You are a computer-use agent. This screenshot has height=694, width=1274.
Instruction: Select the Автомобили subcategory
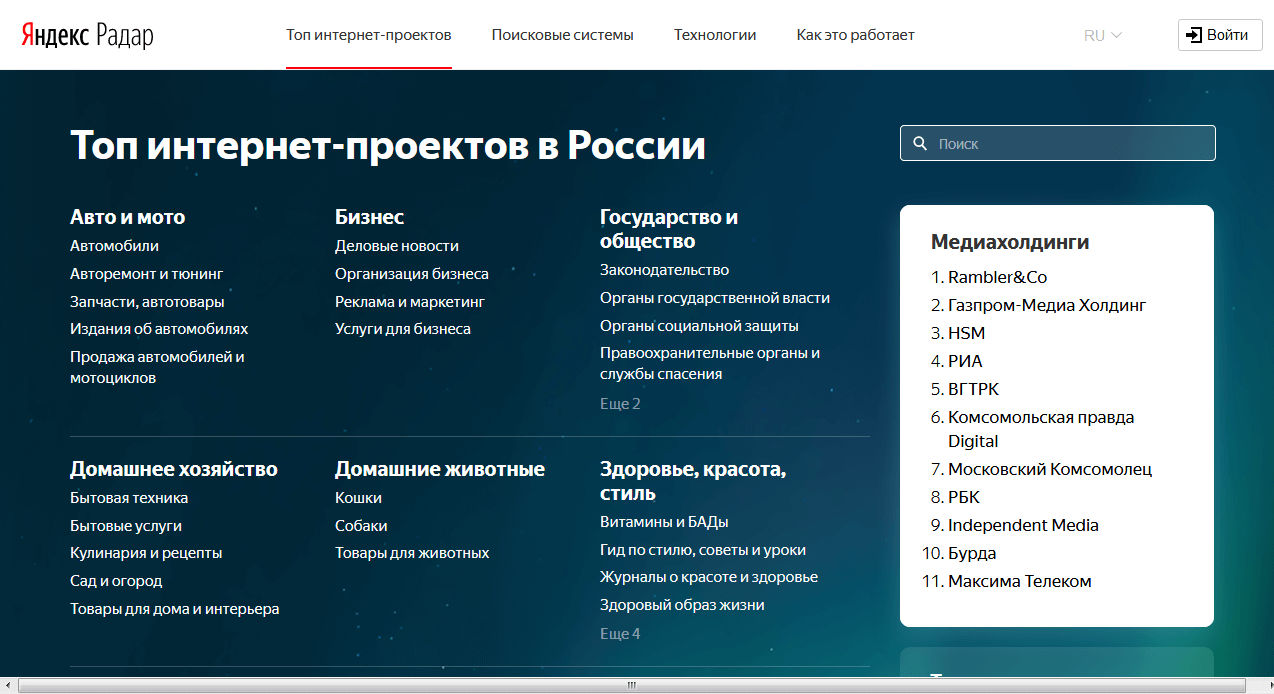(114, 246)
